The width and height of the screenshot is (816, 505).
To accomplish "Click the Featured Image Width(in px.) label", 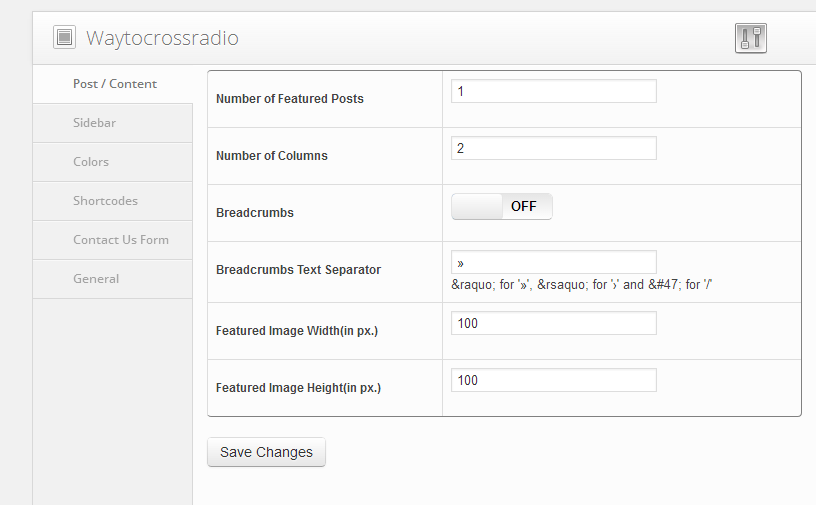I will coord(296,331).
